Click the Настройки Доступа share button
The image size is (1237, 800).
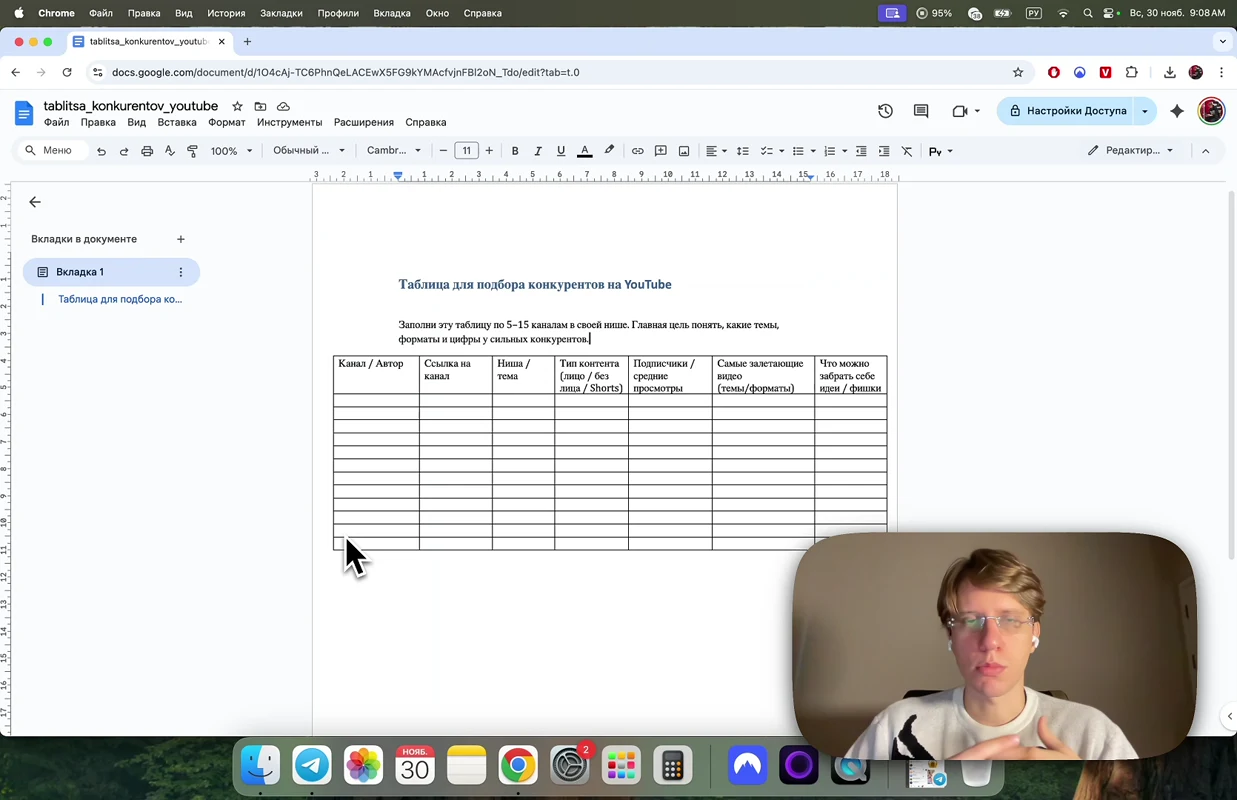[1066, 111]
